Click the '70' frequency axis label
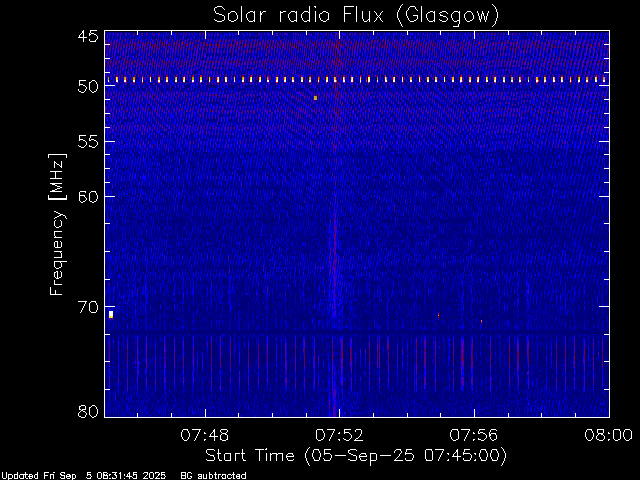This screenshot has width=640, height=480. [x=88, y=307]
